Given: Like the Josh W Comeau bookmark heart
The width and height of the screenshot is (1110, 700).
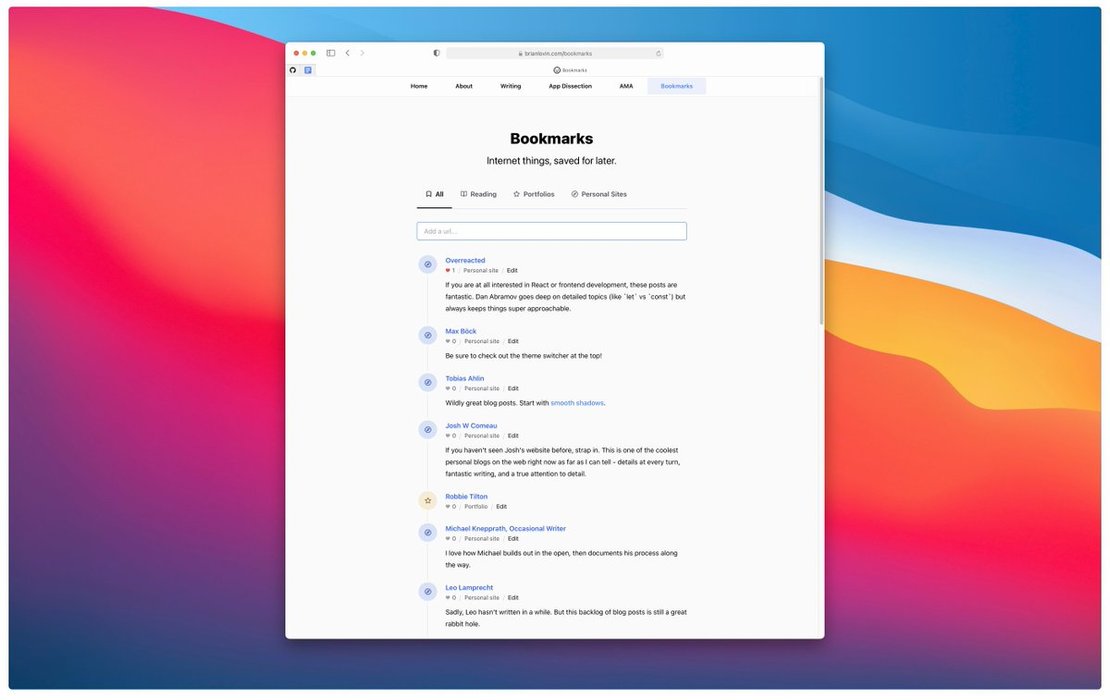Looking at the screenshot, I should [450, 436].
